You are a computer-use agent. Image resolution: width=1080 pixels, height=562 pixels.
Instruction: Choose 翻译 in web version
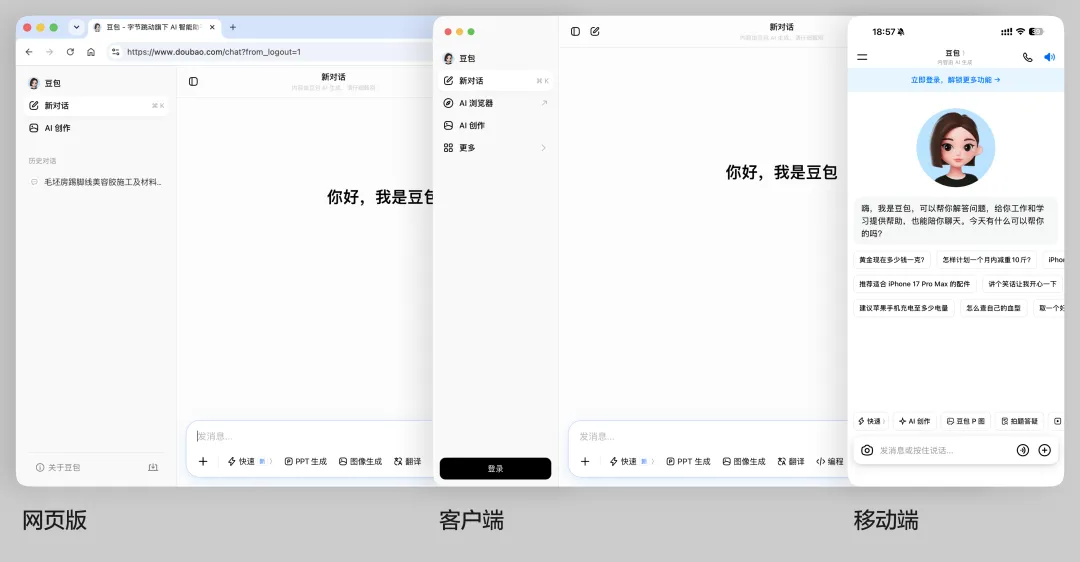point(407,461)
